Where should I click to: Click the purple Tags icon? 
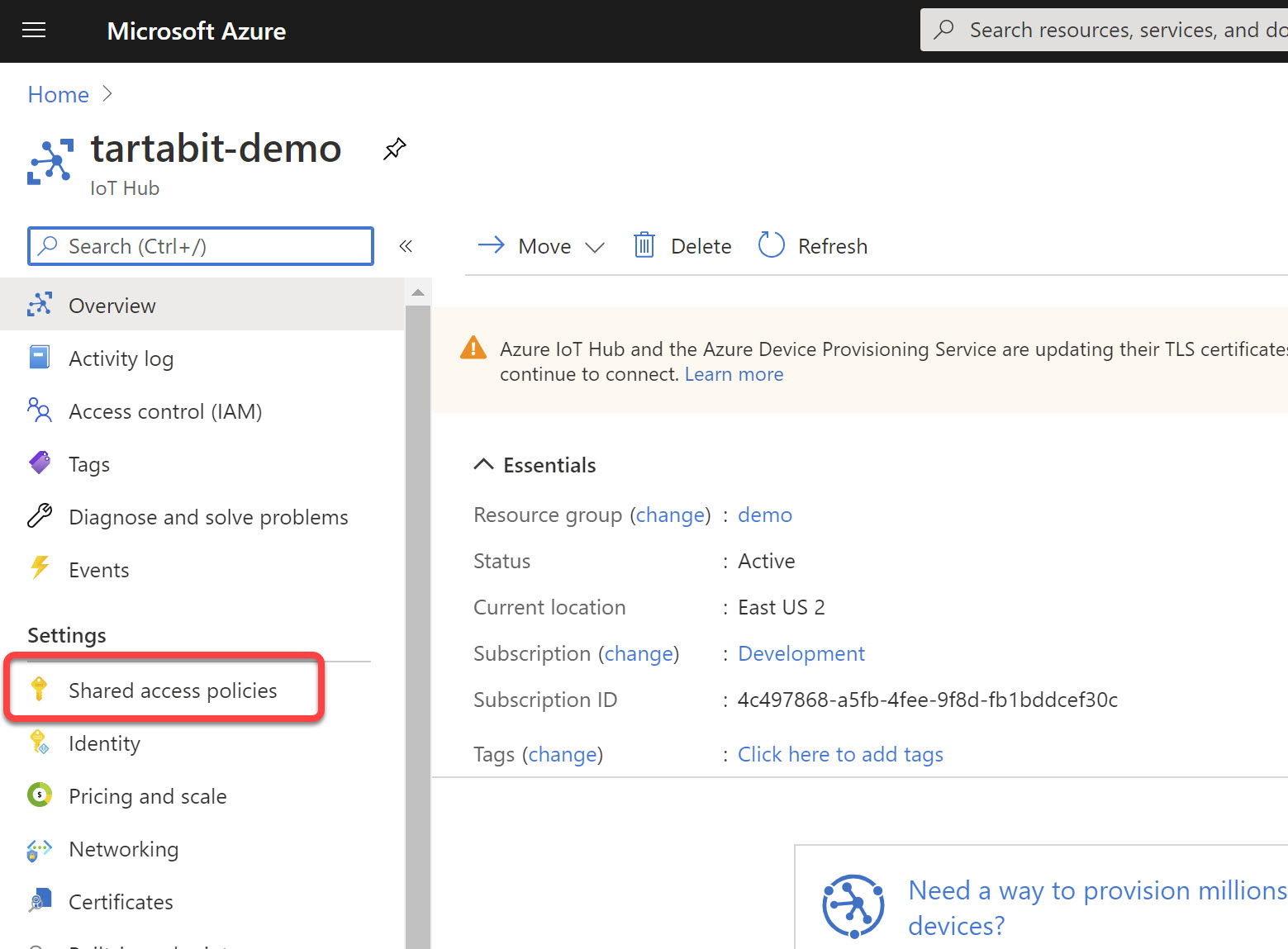point(40,463)
